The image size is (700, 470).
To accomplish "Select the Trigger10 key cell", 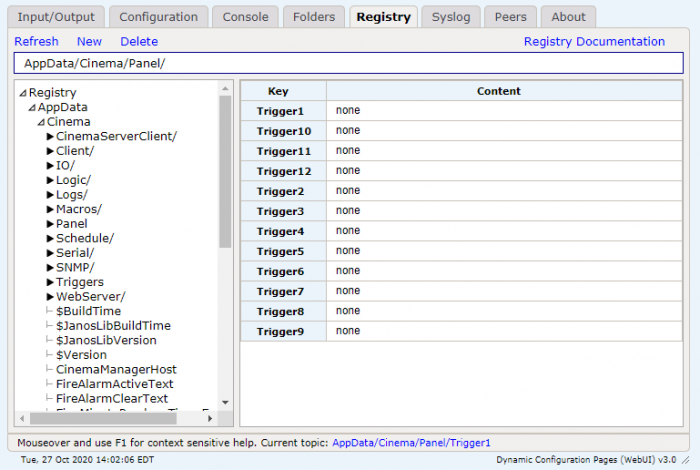I will (x=283, y=131).
